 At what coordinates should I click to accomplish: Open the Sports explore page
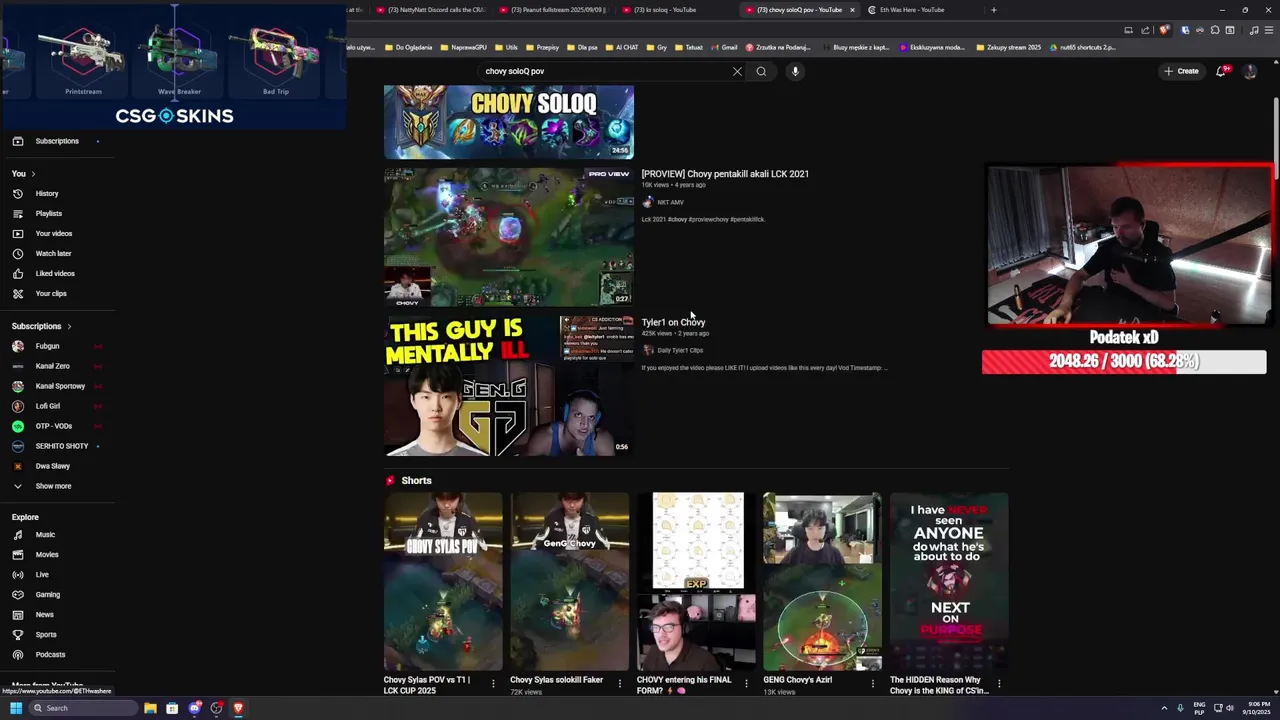click(46, 635)
